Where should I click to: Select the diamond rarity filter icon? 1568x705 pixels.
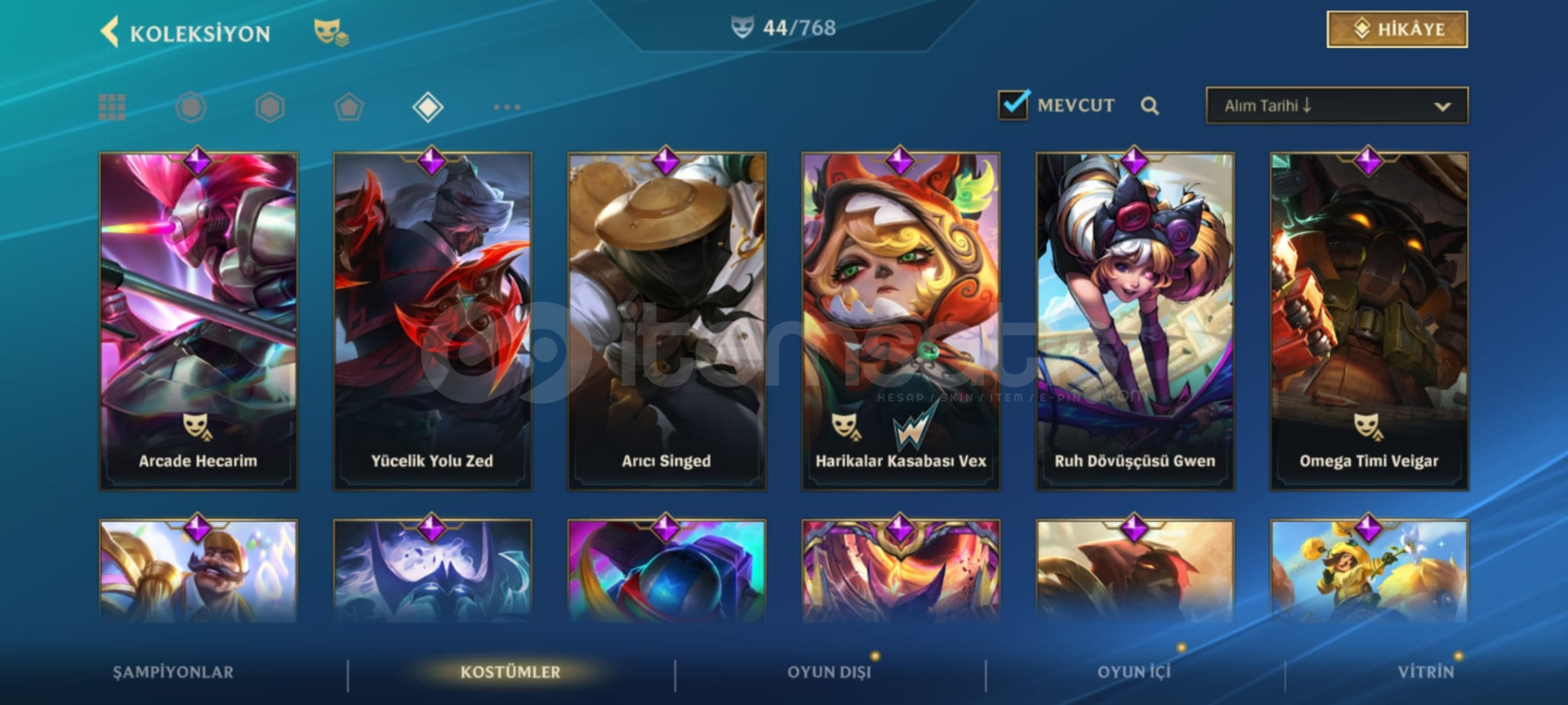point(428,107)
